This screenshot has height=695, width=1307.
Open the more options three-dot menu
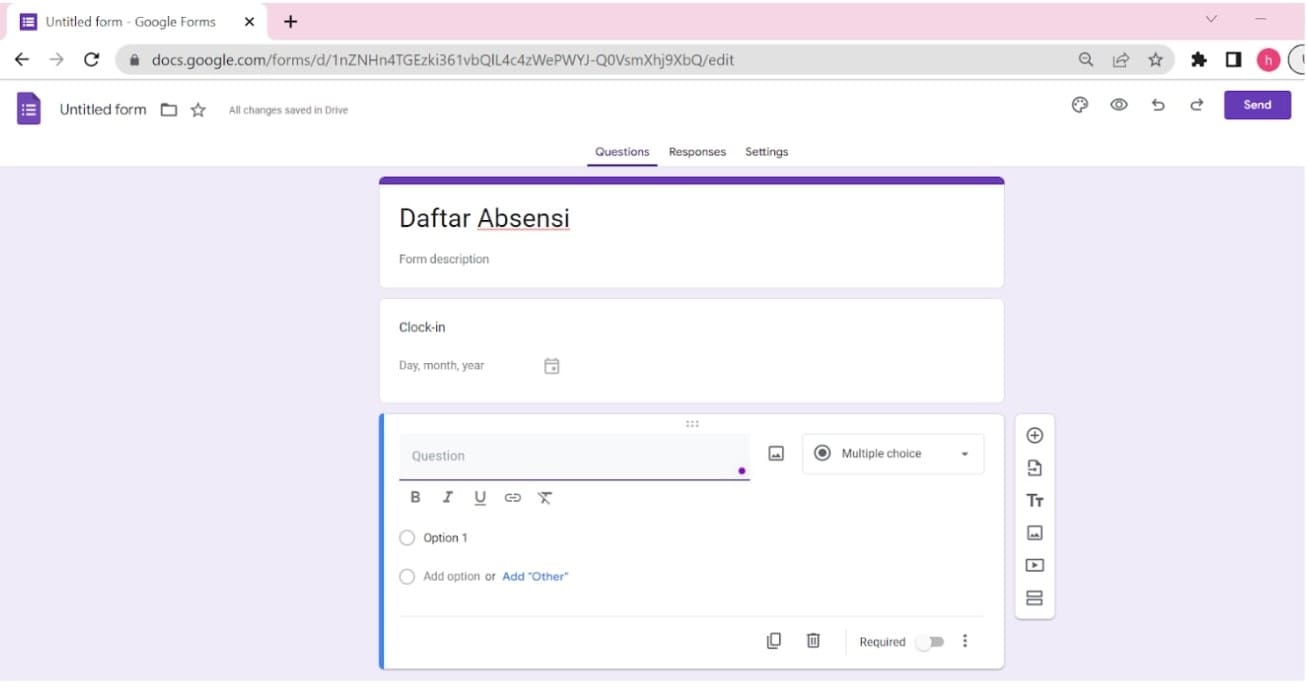pos(965,640)
